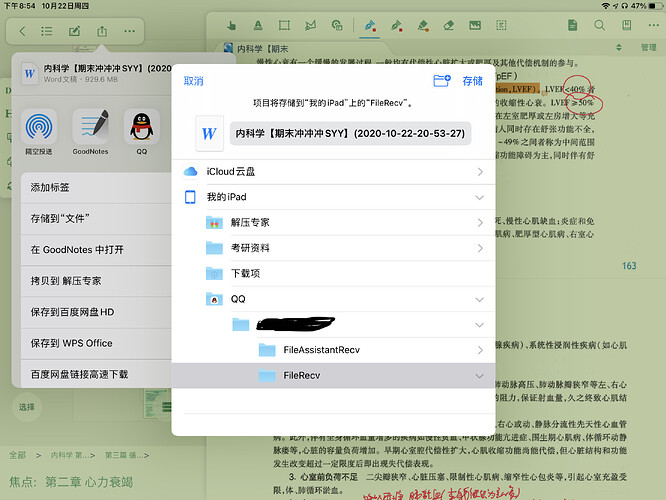Tap the edit/compose note icon
Screen dimensions: 666x500
click(74, 31)
